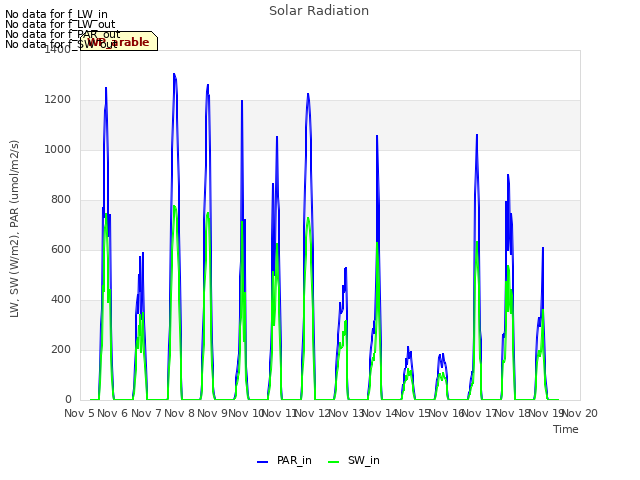Click the 'No data for f_PAR_out' message

click(x=63, y=34)
